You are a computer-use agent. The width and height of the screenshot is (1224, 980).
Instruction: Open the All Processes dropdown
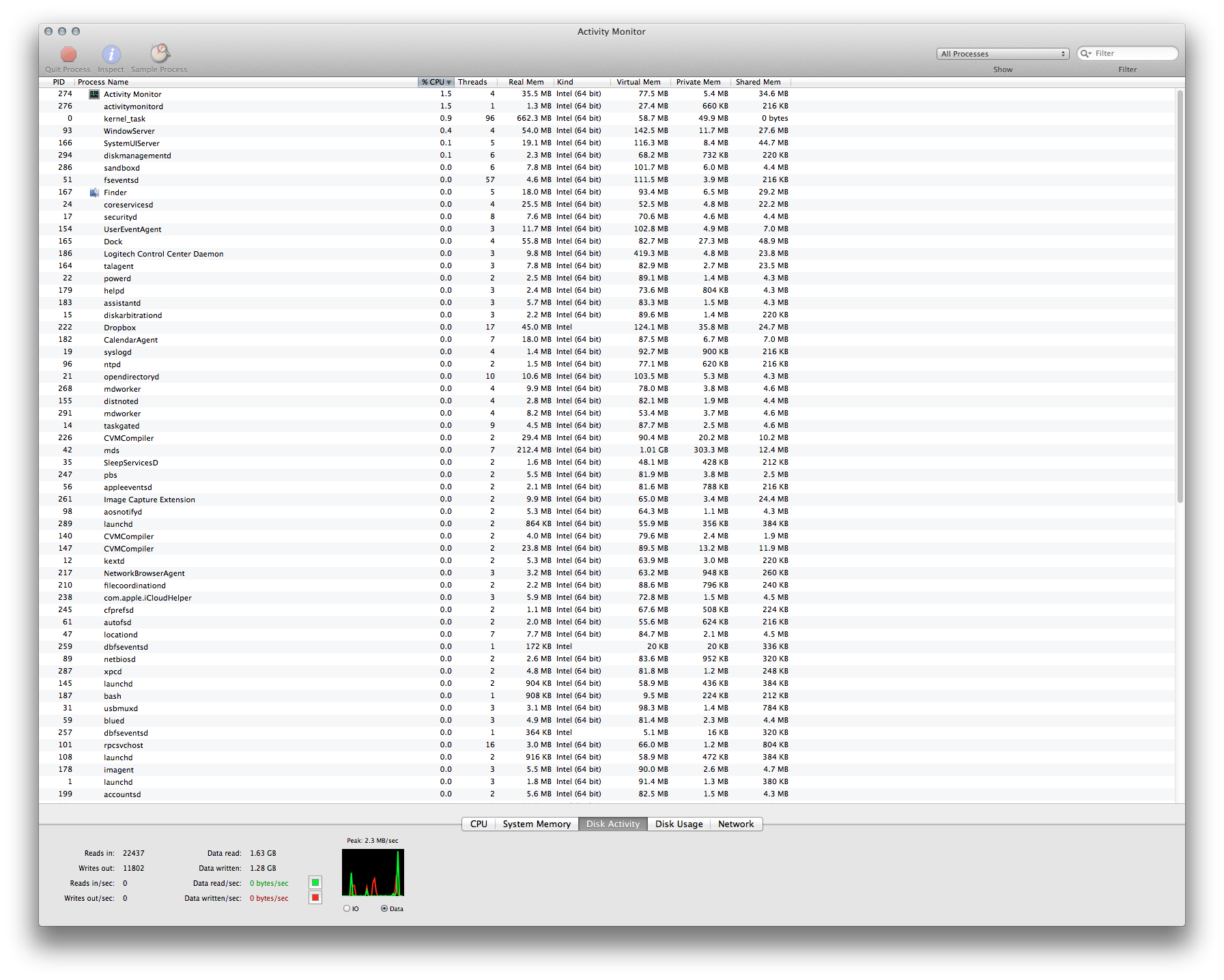(1003, 54)
